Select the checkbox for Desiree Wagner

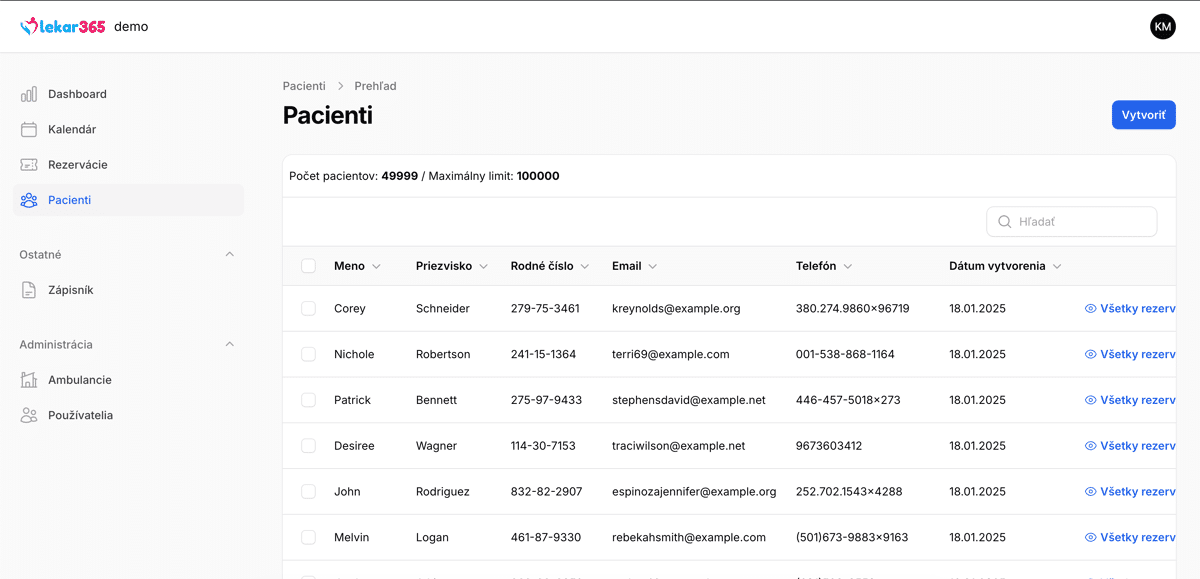click(308, 446)
